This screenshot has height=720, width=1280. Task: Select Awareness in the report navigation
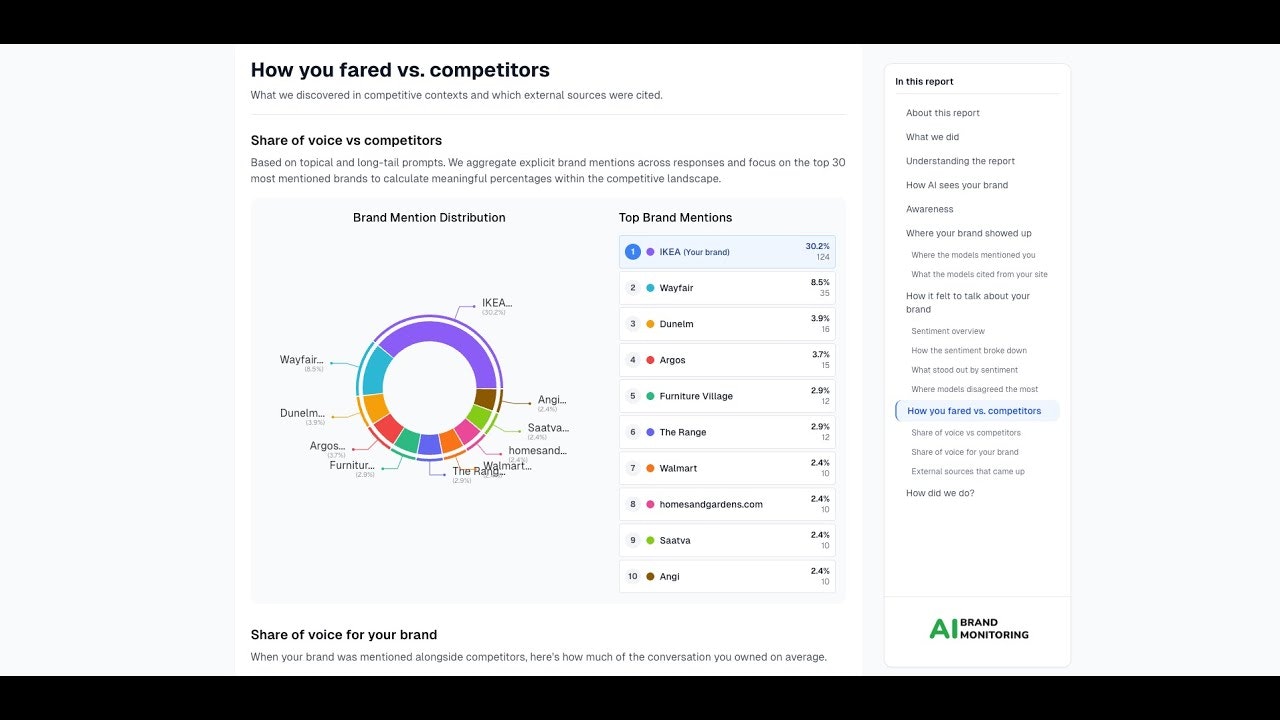point(927,209)
